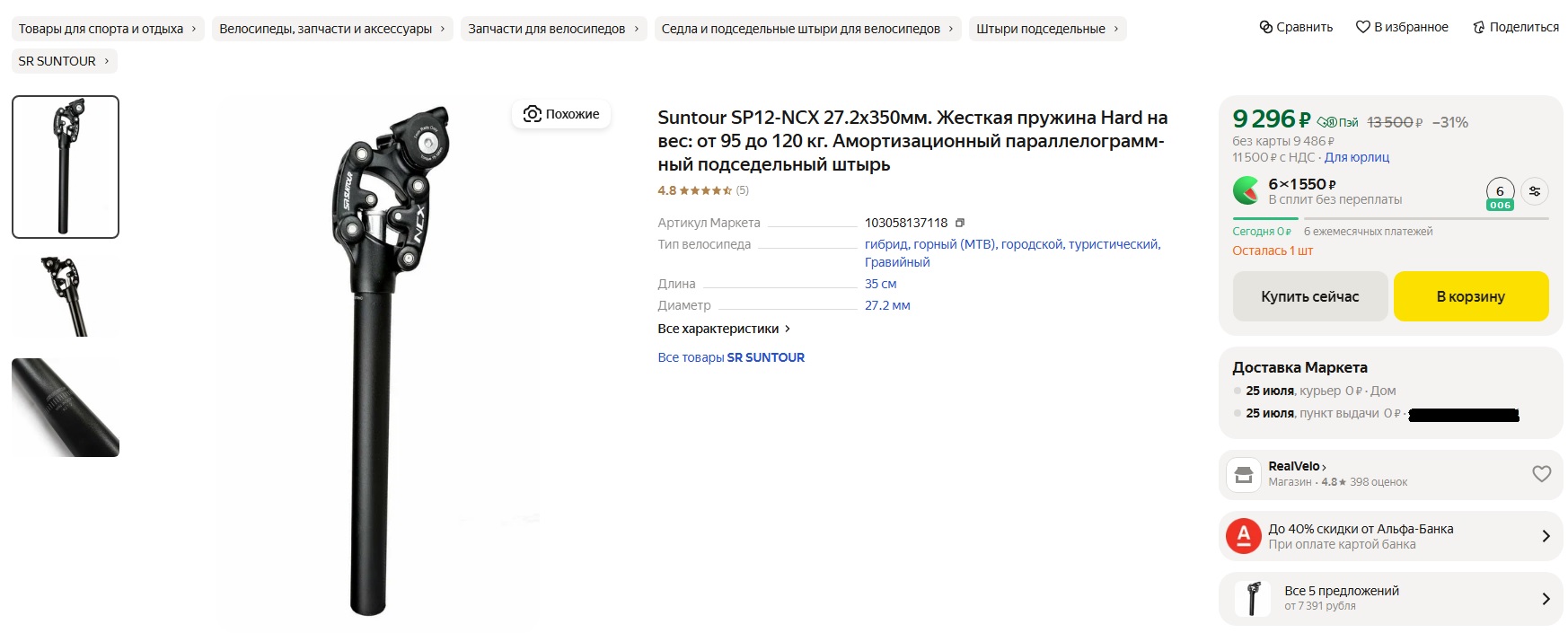The image size is (1568, 633).
Task: Open the breadcrumb 'Штыри подседельные'
Action: click(1047, 29)
